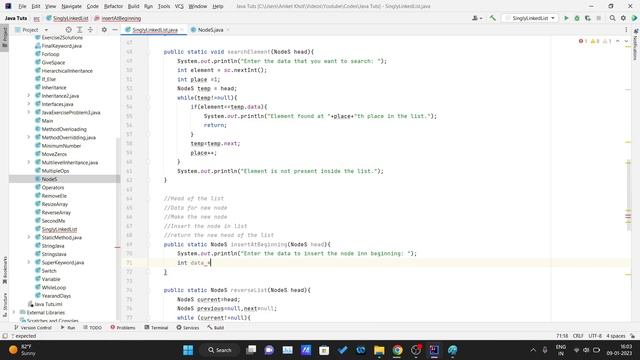Go to next highlighted error arrow
640x360 pixels.
[x=626, y=41]
